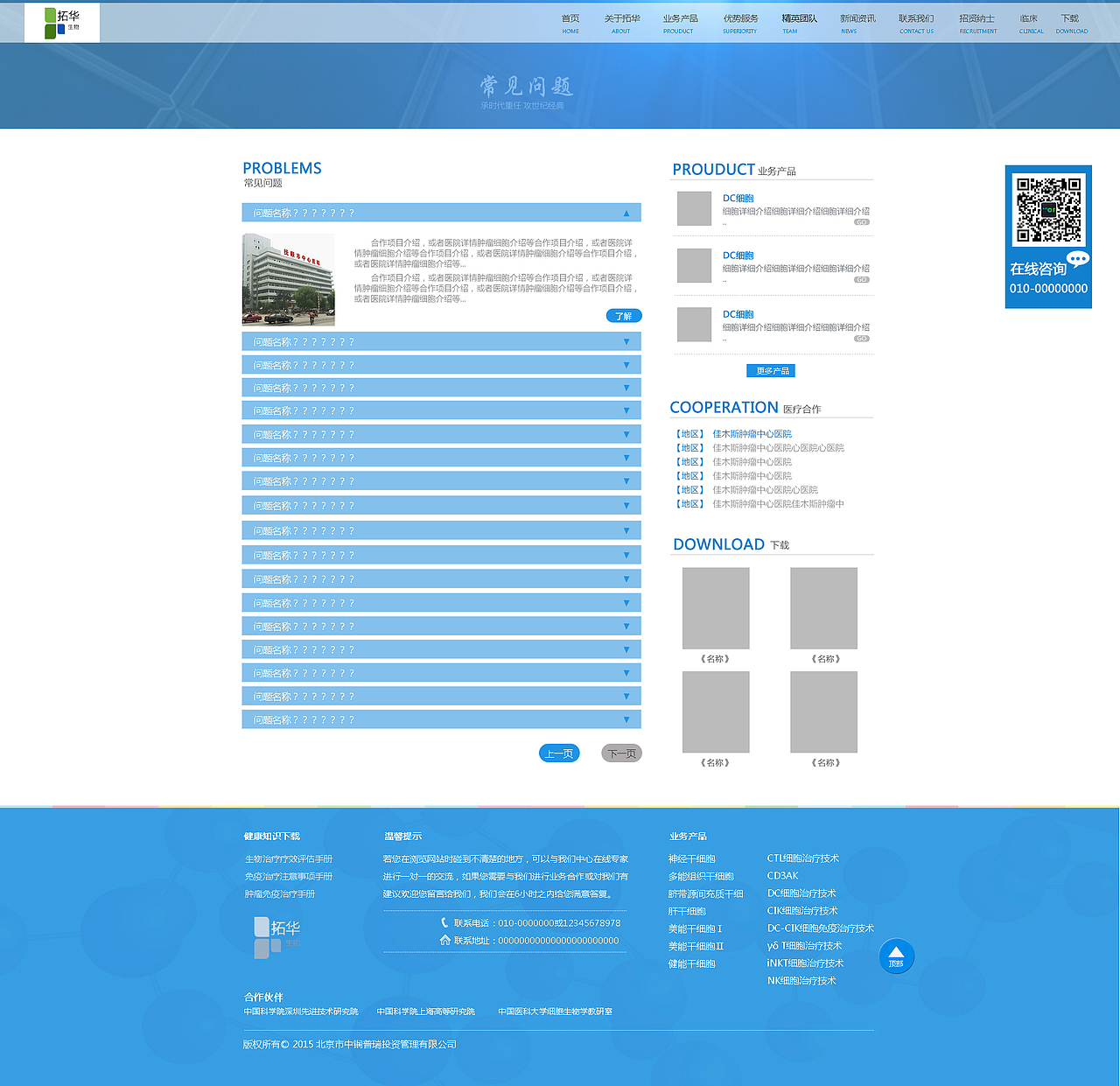Collapse the expanded question via its up arrow
Image resolution: width=1120 pixels, height=1086 pixels.
point(626,213)
